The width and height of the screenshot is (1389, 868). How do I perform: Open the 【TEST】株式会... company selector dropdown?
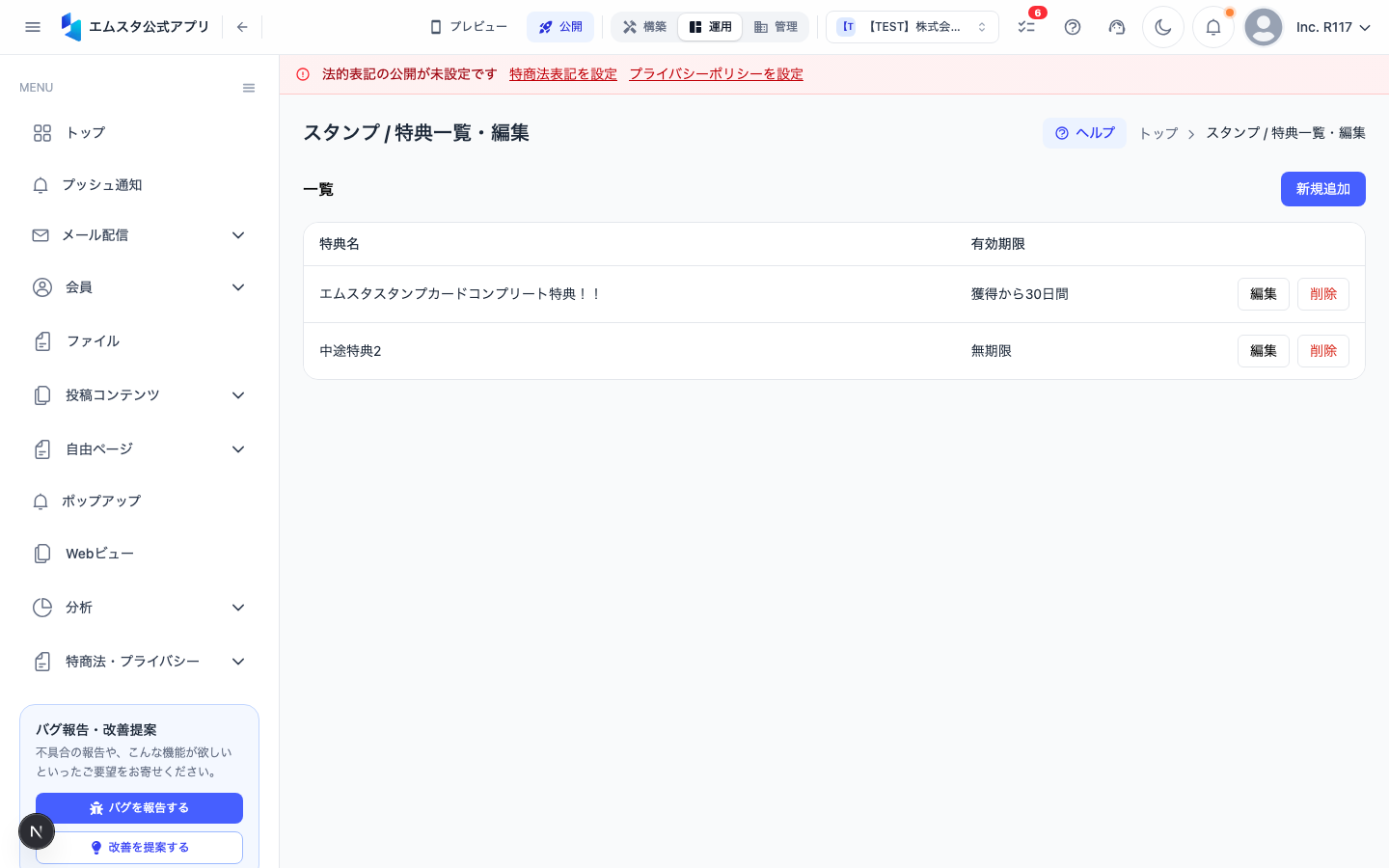tap(912, 27)
